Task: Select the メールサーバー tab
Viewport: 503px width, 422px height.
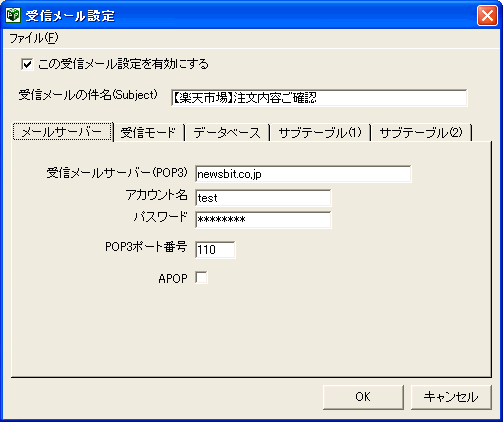Action: pos(62,132)
